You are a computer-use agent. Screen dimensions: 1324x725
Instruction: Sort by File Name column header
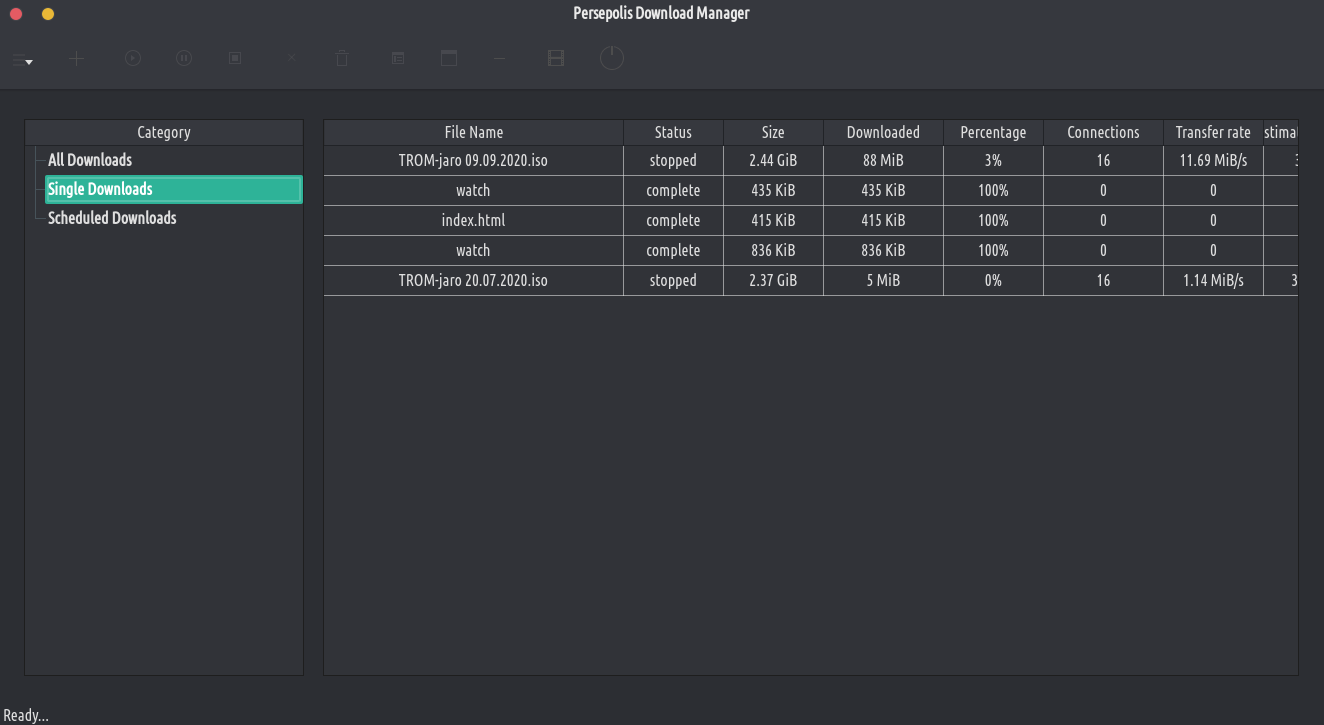[x=474, y=132]
